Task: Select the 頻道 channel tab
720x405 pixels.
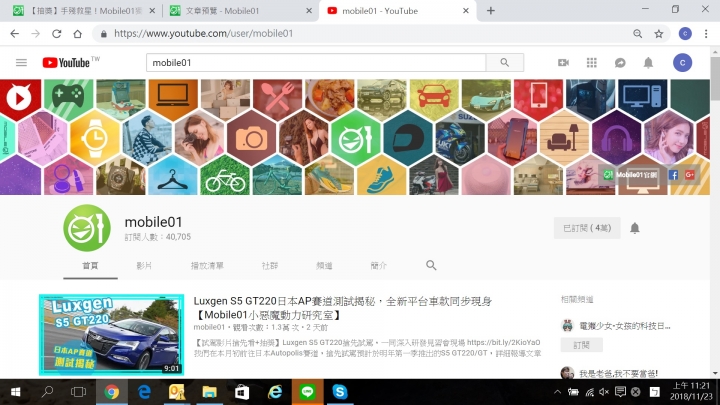Action: click(324, 266)
